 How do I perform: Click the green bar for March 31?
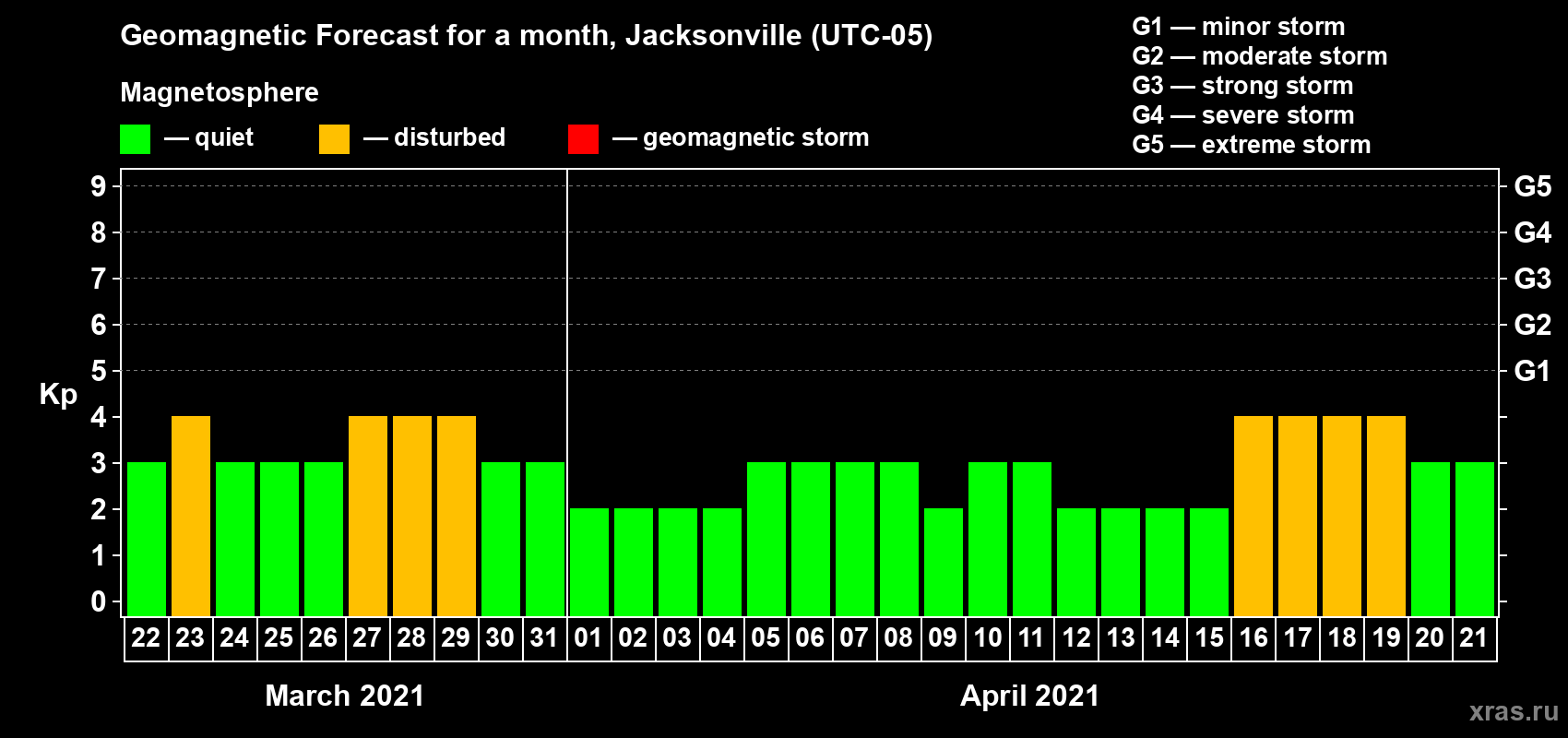(545, 539)
